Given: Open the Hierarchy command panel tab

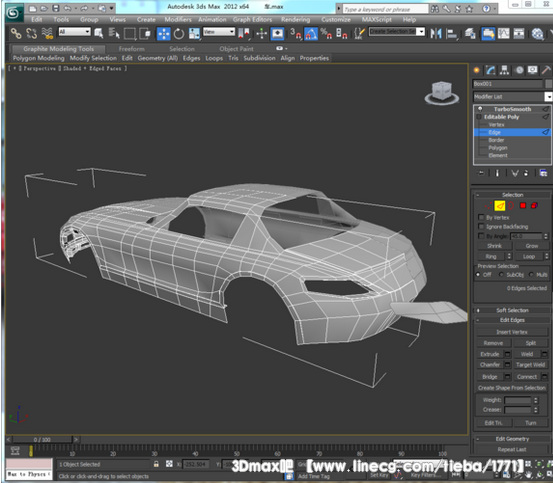Looking at the screenshot, I should coord(504,70).
